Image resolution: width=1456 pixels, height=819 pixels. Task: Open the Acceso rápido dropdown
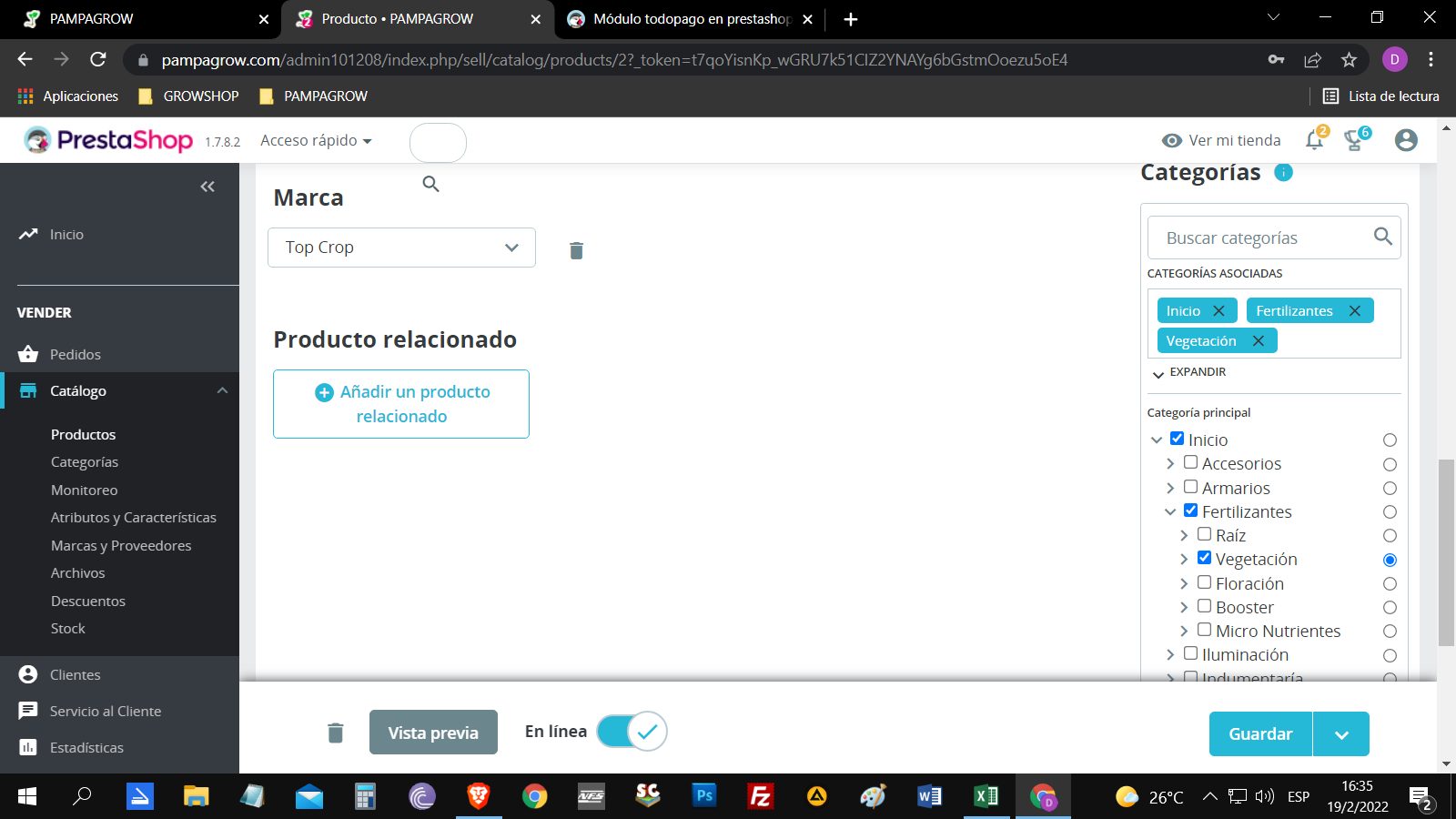tap(316, 141)
